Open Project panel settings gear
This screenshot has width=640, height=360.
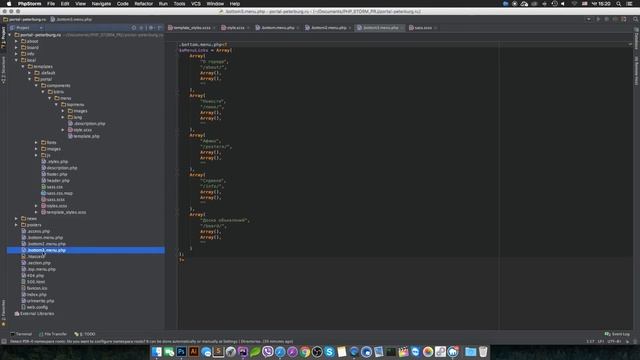pyautogui.click(x=151, y=28)
